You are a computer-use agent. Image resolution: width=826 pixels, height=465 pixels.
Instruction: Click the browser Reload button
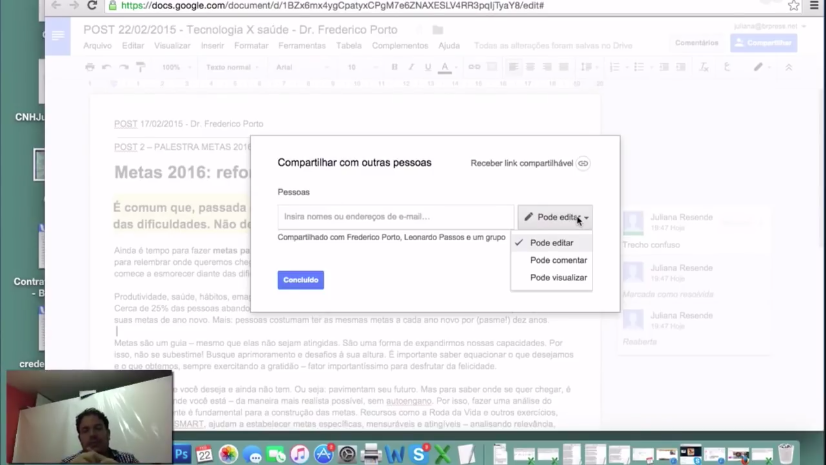click(92, 5)
